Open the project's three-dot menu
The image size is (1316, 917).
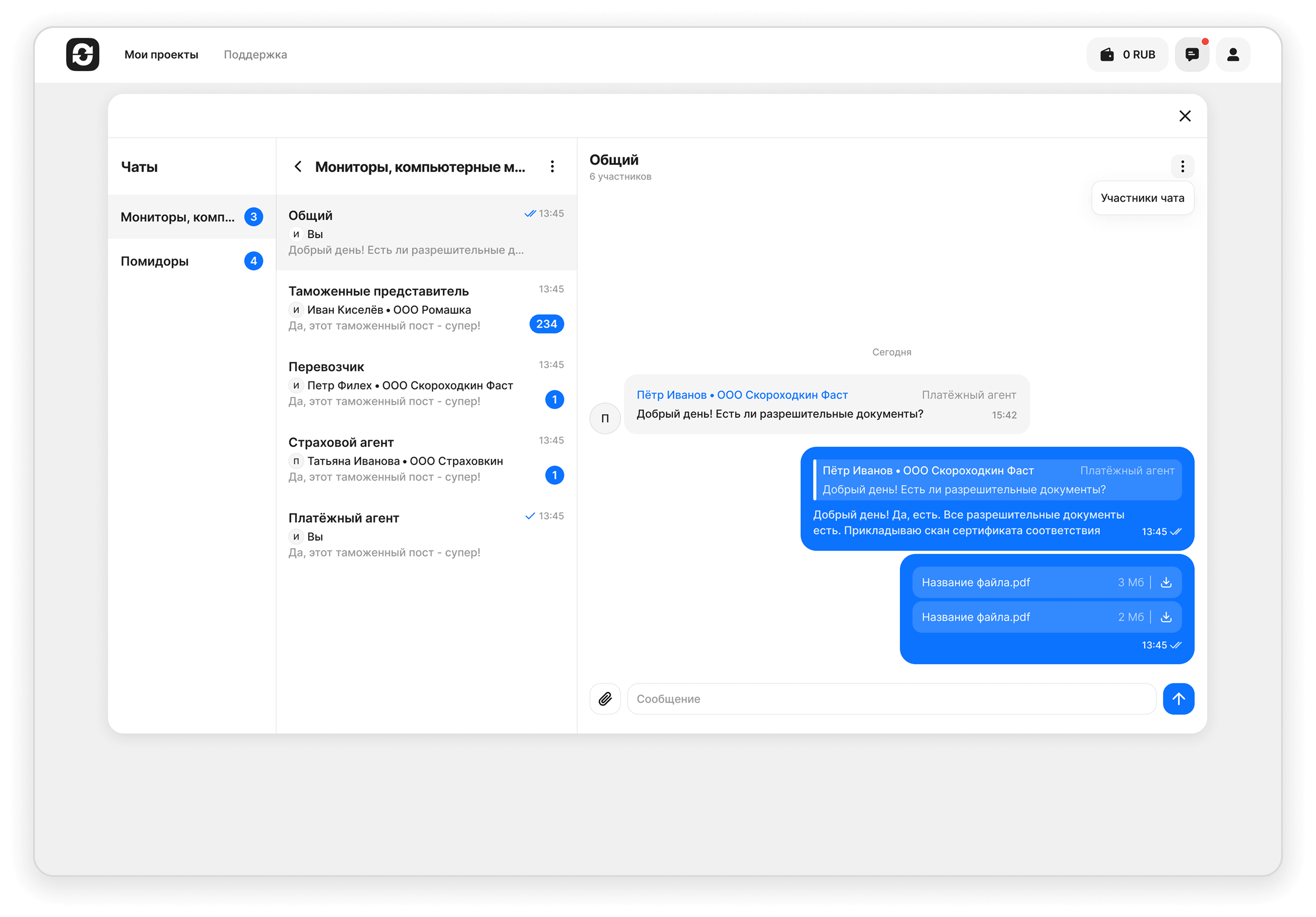pyautogui.click(x=552, y=166)
